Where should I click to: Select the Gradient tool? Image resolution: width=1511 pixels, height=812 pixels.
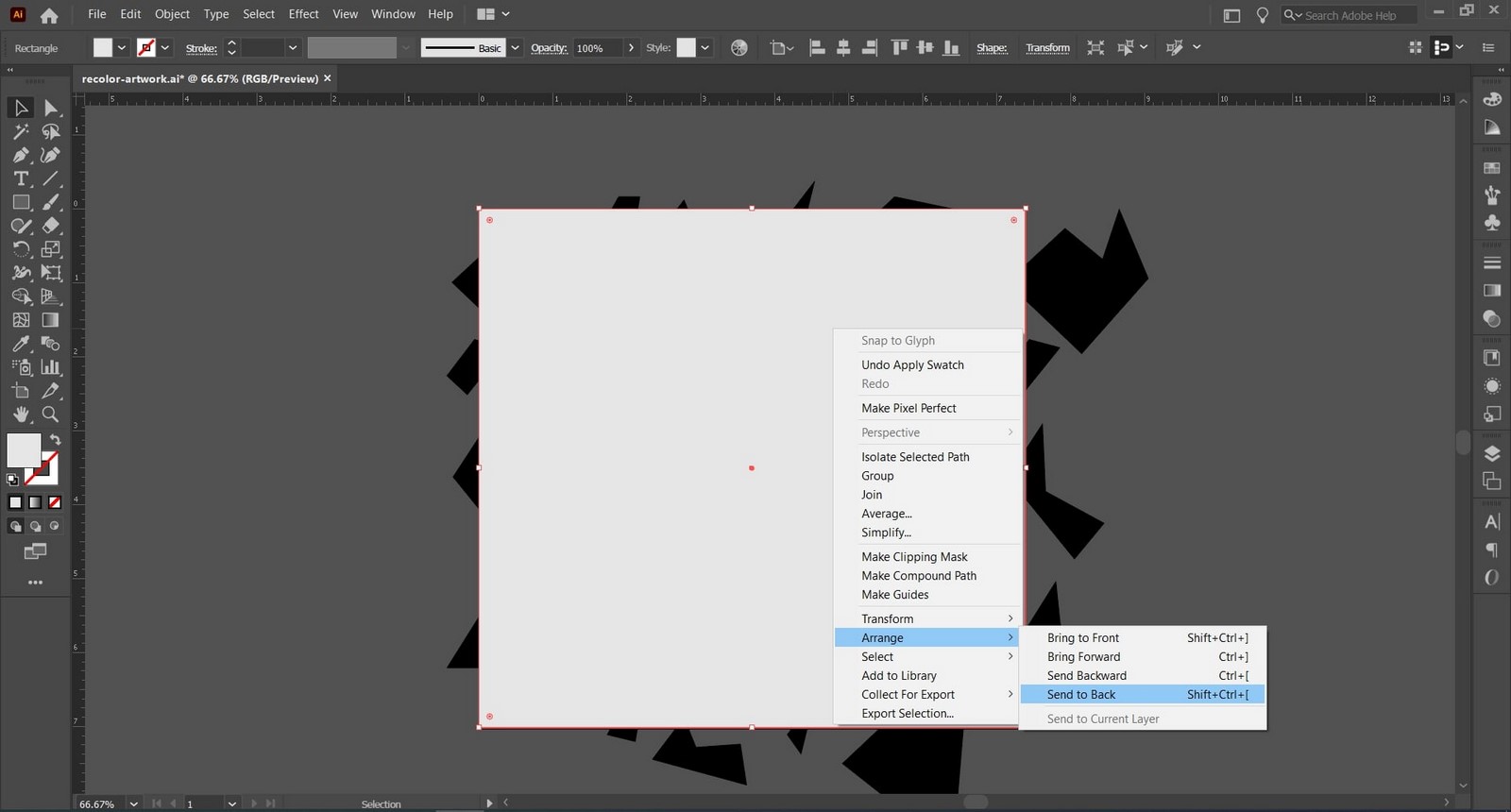tap(51, 320)
